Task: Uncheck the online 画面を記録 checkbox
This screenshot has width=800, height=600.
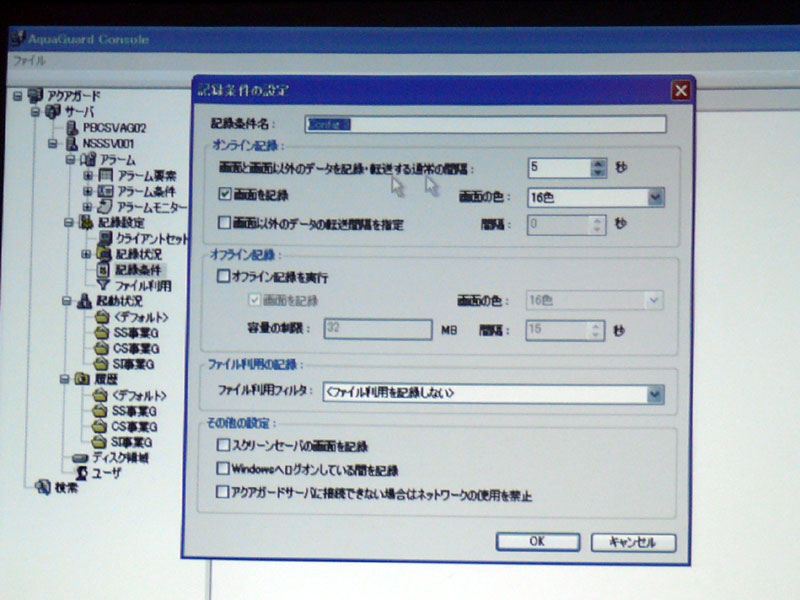Action: click(224, 198)
